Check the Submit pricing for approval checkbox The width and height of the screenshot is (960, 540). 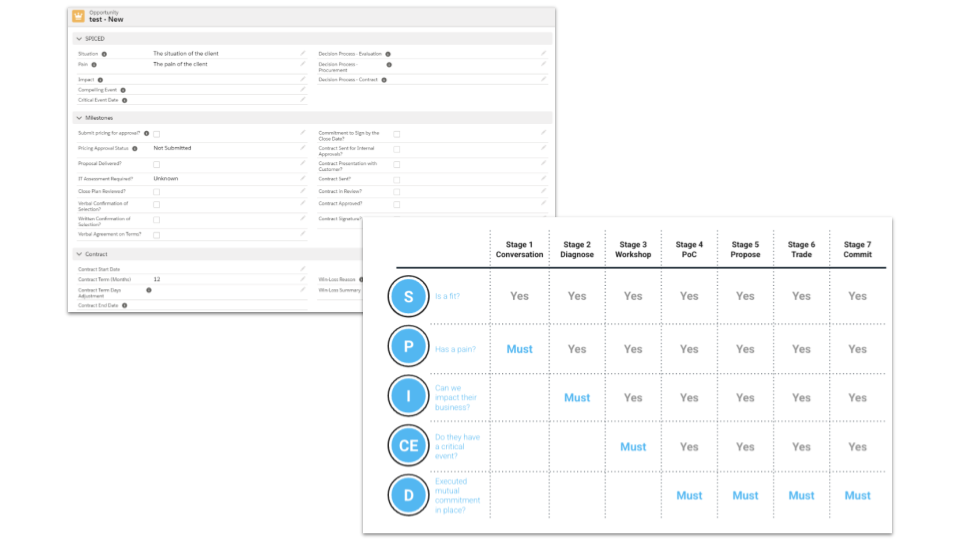pyautogui.click(x=156, y=133)
